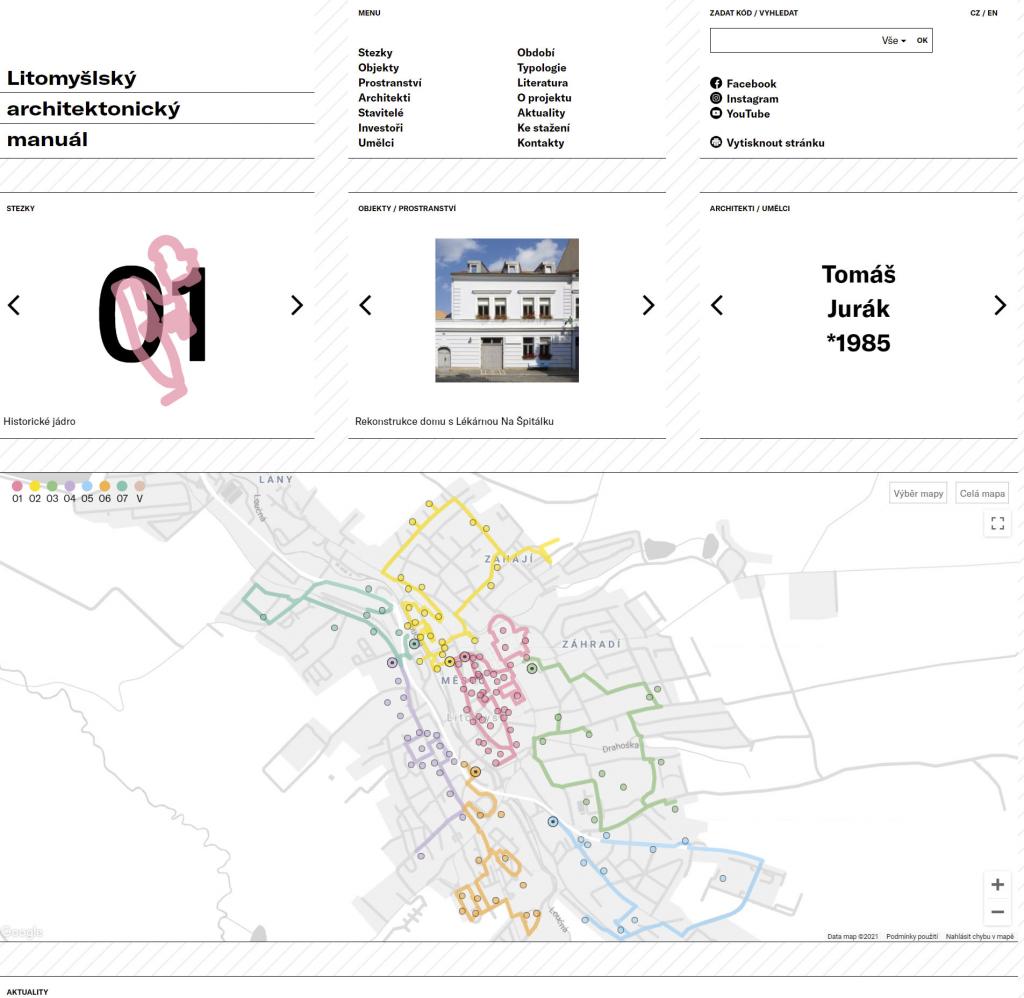The image size is (1024, 998).
Task: Open the Vše search filter dropdown
Action: point(893,41)
